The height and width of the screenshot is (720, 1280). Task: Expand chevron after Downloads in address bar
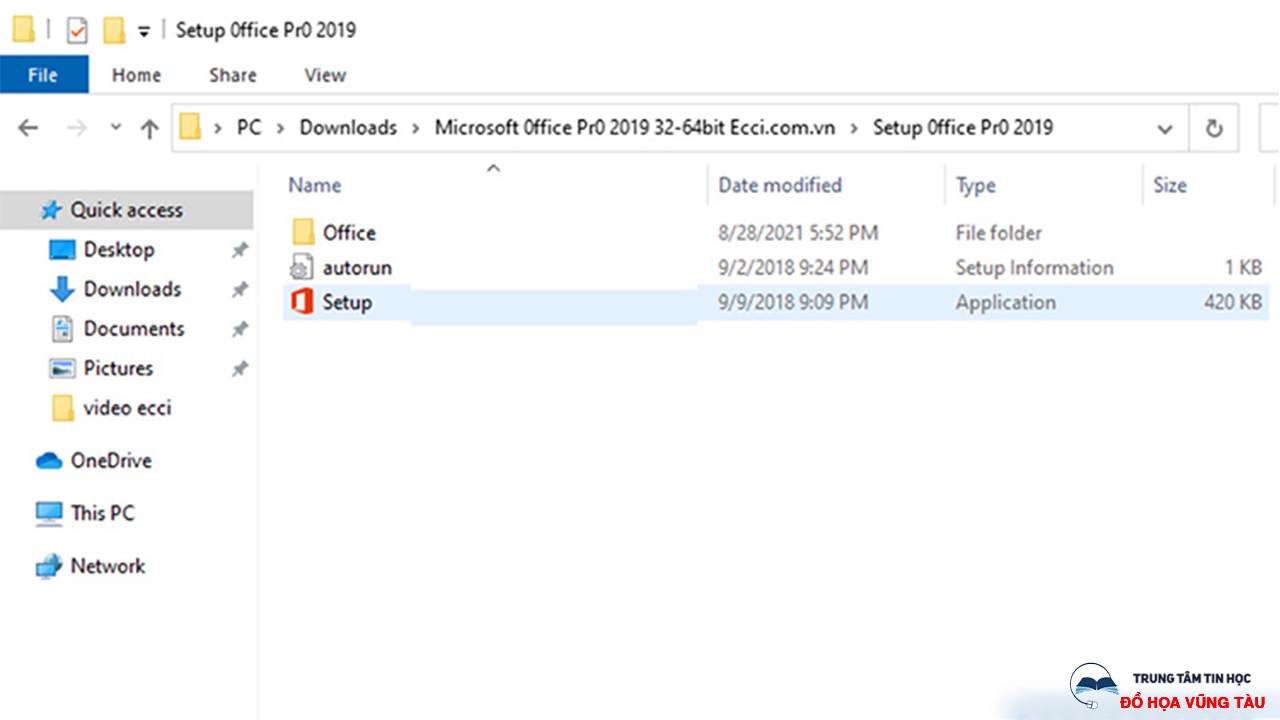[416, 128]
